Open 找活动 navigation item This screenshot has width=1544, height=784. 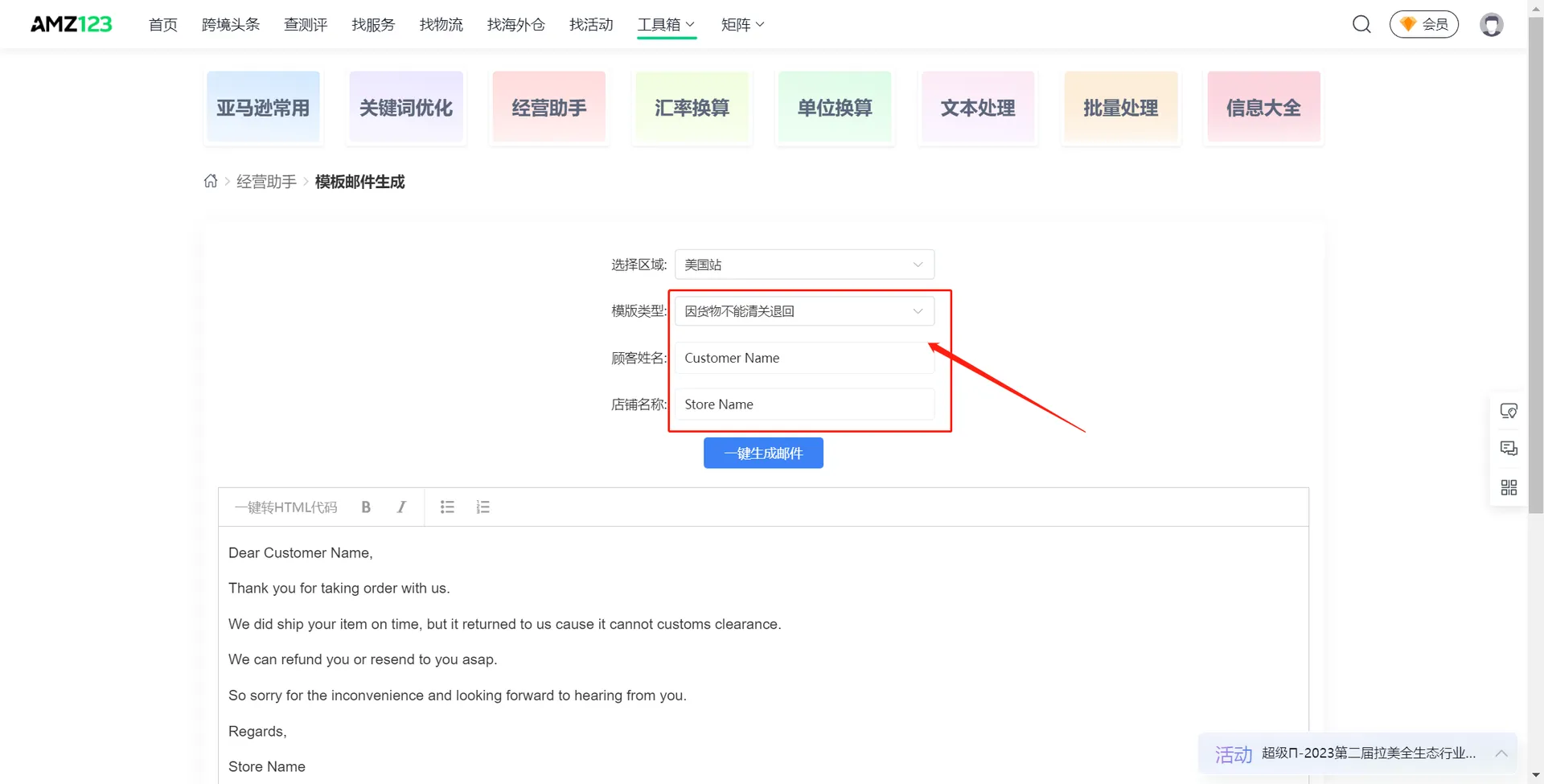click(x=591, y=24)
